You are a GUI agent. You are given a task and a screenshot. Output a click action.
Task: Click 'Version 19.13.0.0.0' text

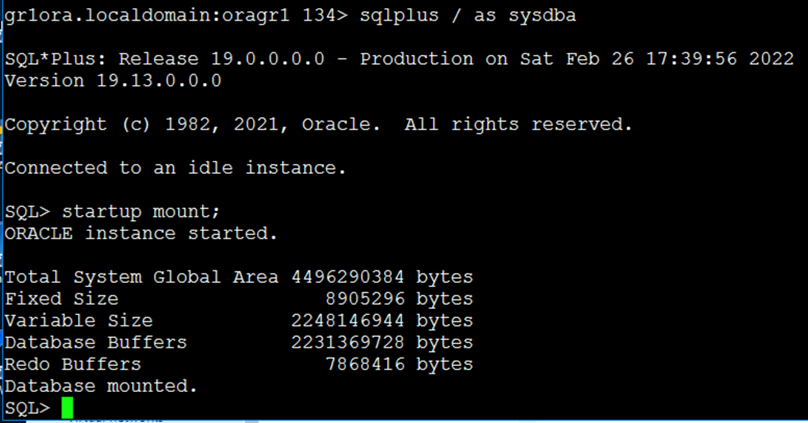(x=113, y=81)
